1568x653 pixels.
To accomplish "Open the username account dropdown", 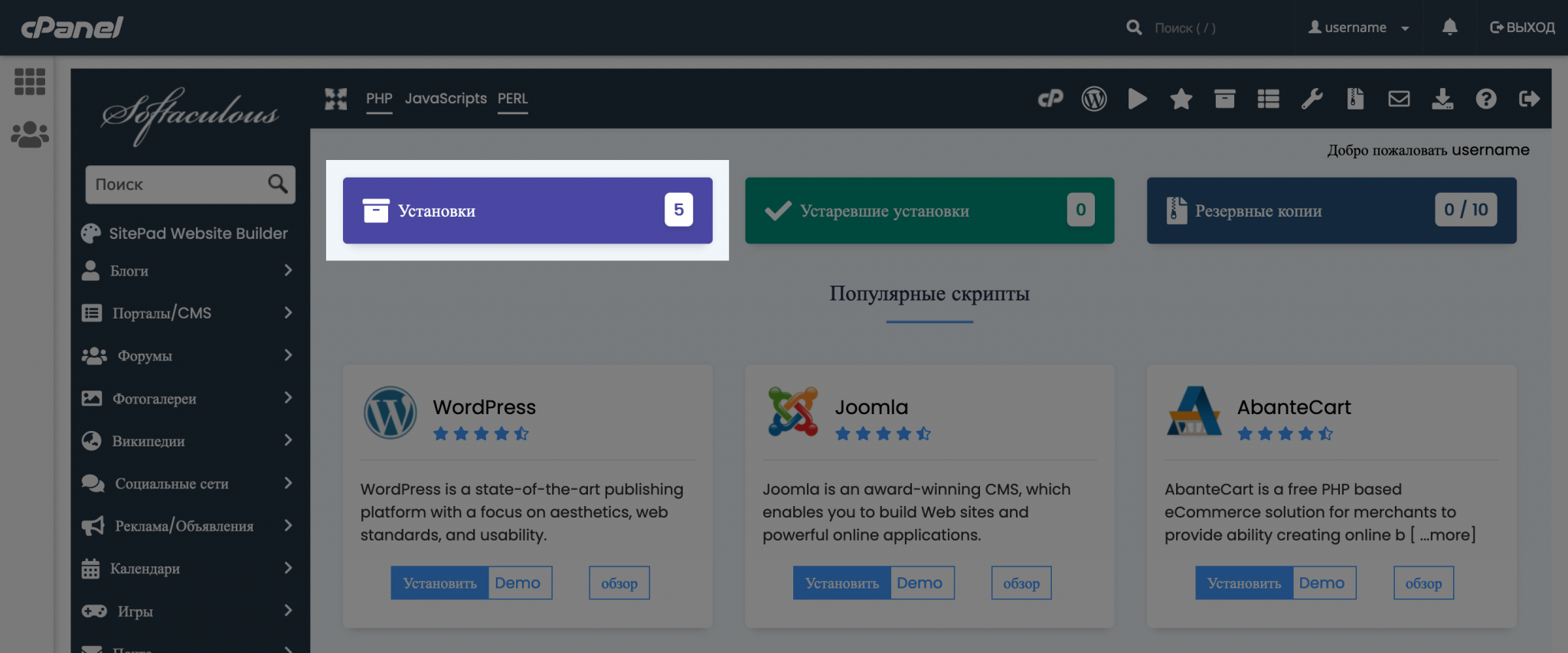I will pos(1359,28).
